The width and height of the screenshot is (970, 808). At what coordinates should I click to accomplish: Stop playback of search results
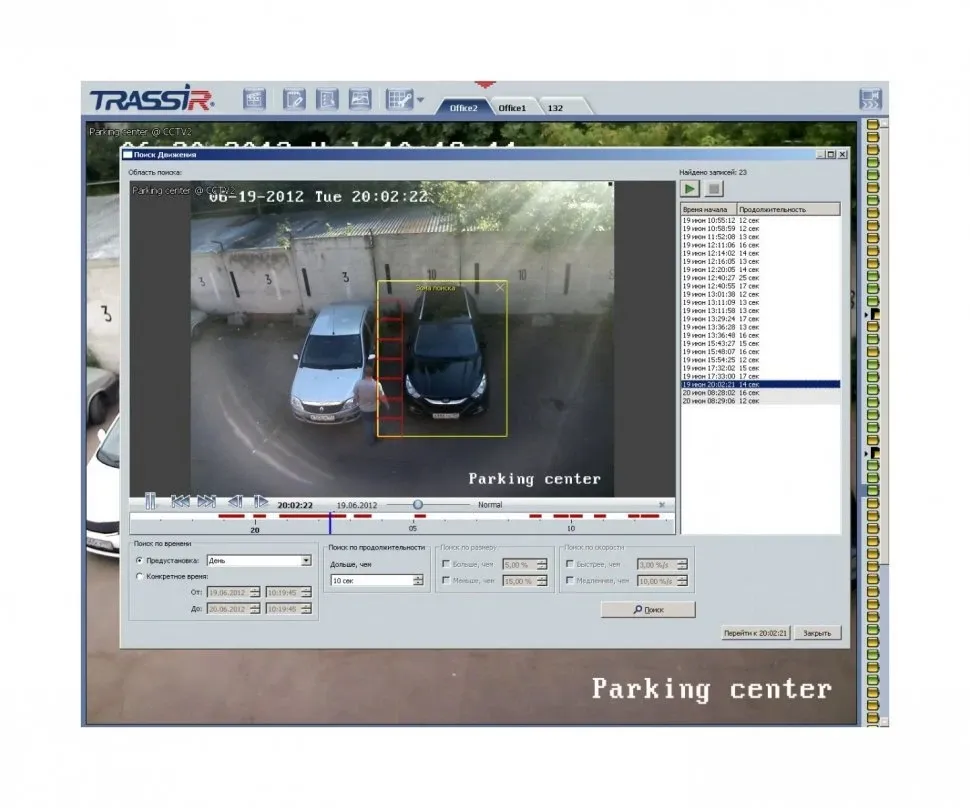(x=714, y=189)
